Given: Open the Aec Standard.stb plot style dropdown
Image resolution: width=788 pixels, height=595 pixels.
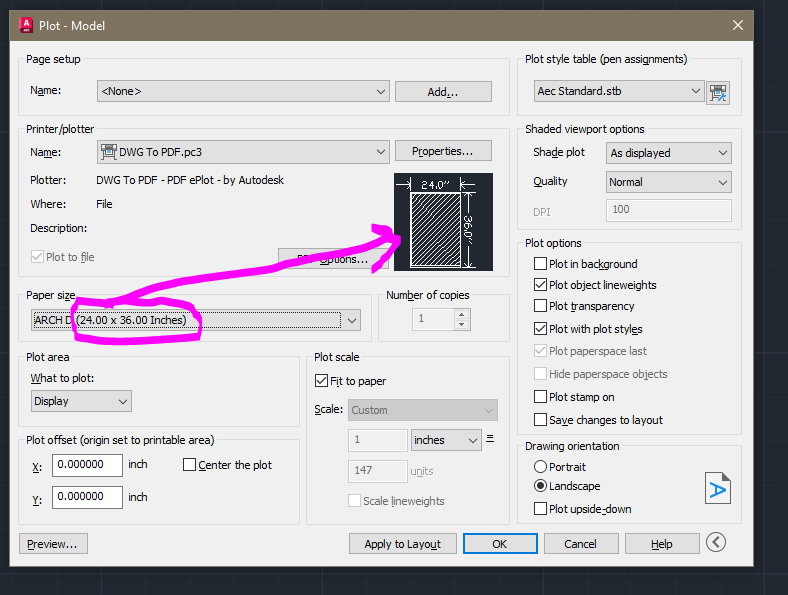Looking at the screenshot, I should 619,91.
